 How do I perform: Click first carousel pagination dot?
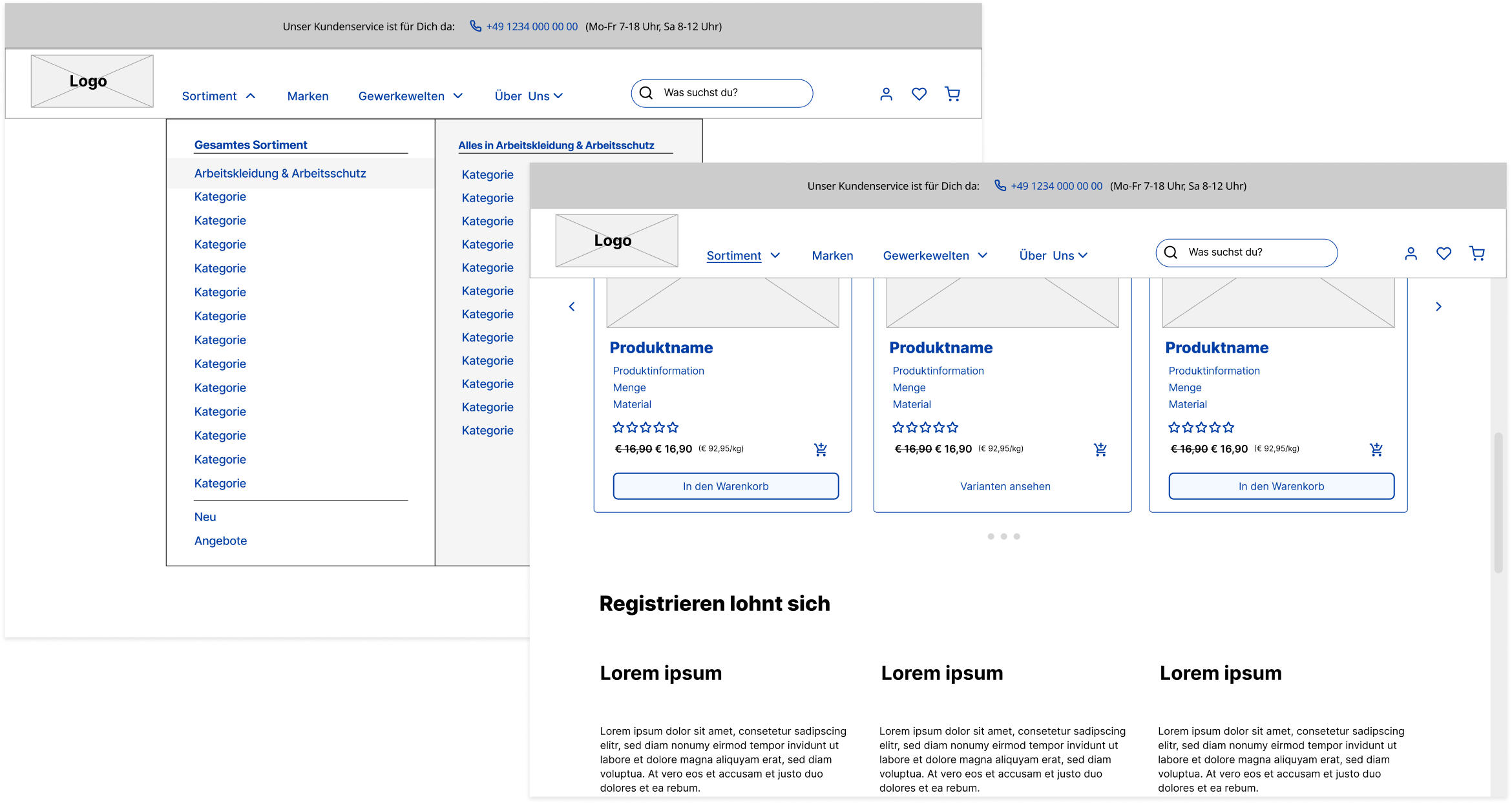coord(991,537)
